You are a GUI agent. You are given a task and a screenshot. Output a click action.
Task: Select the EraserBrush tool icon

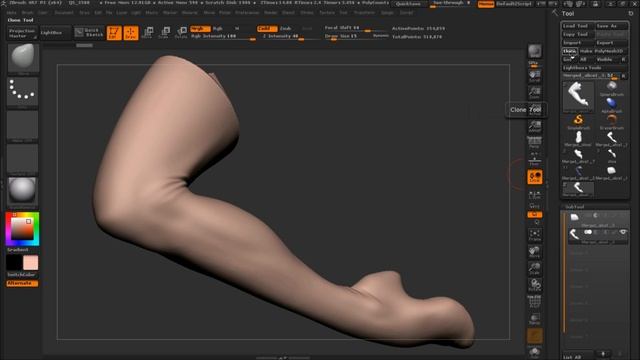coord(611,121)
